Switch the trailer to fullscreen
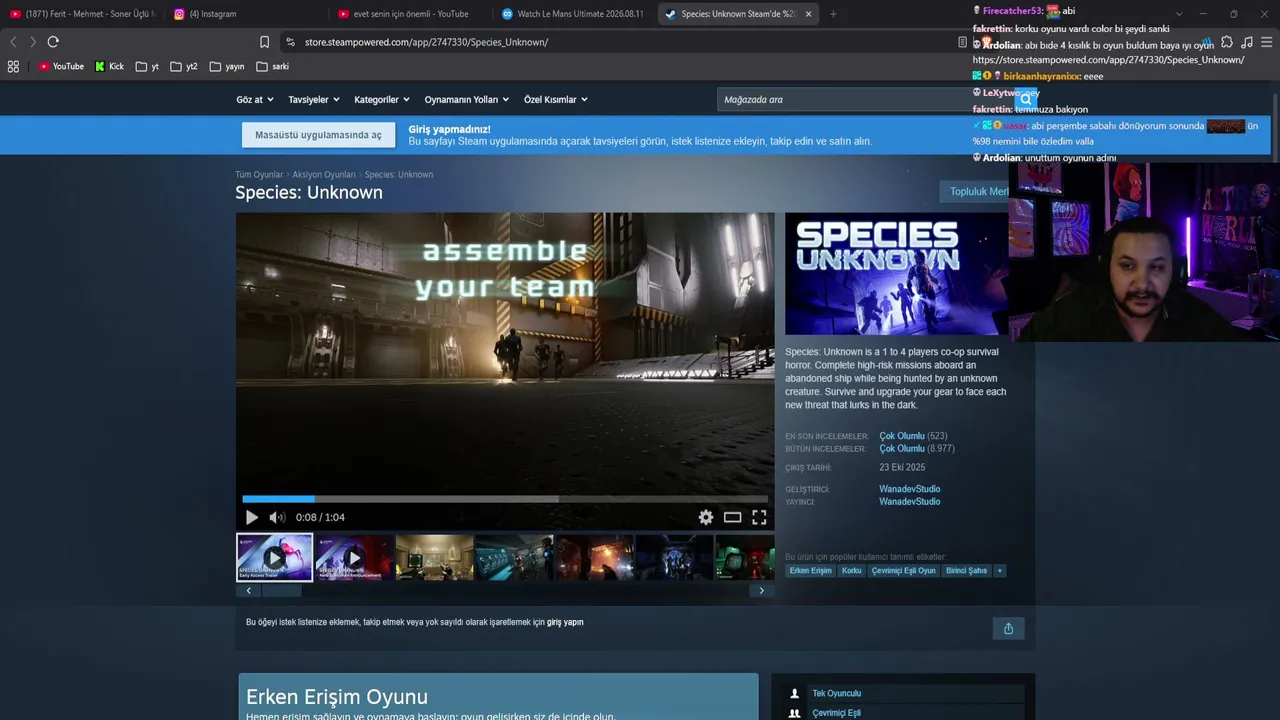Screen dimensions: 1280x720 [x=759, y=517]
